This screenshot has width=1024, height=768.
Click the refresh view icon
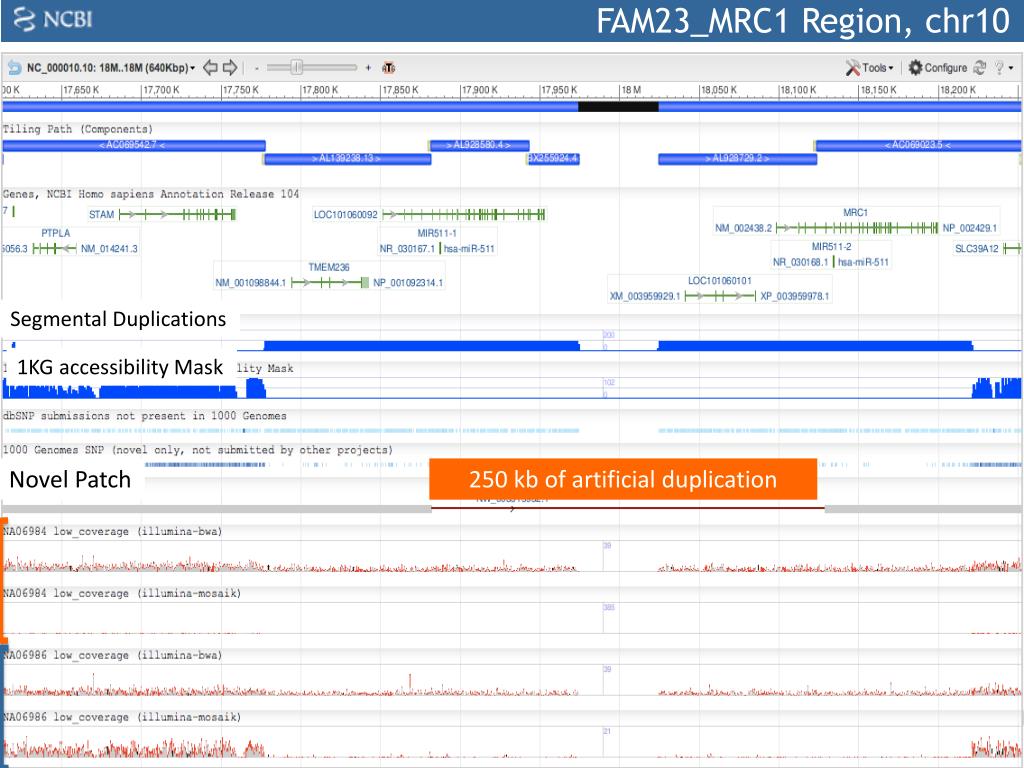979,67
